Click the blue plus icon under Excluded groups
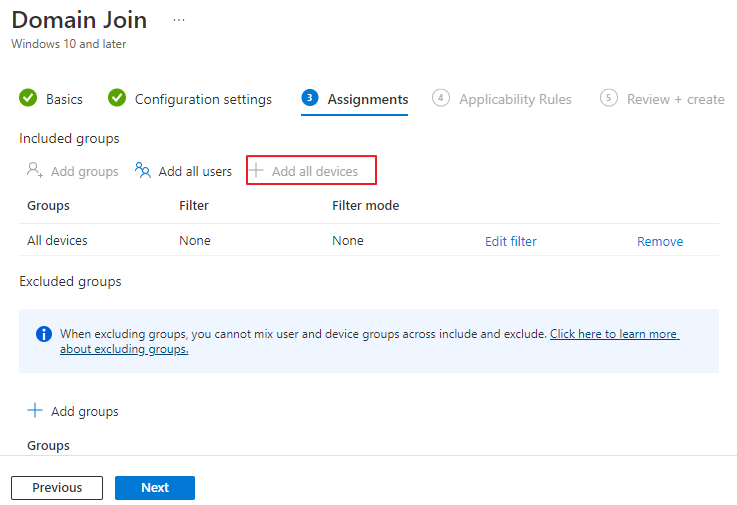Image resolution: width=737 pixels, height=505 pixels. point(35,410)
